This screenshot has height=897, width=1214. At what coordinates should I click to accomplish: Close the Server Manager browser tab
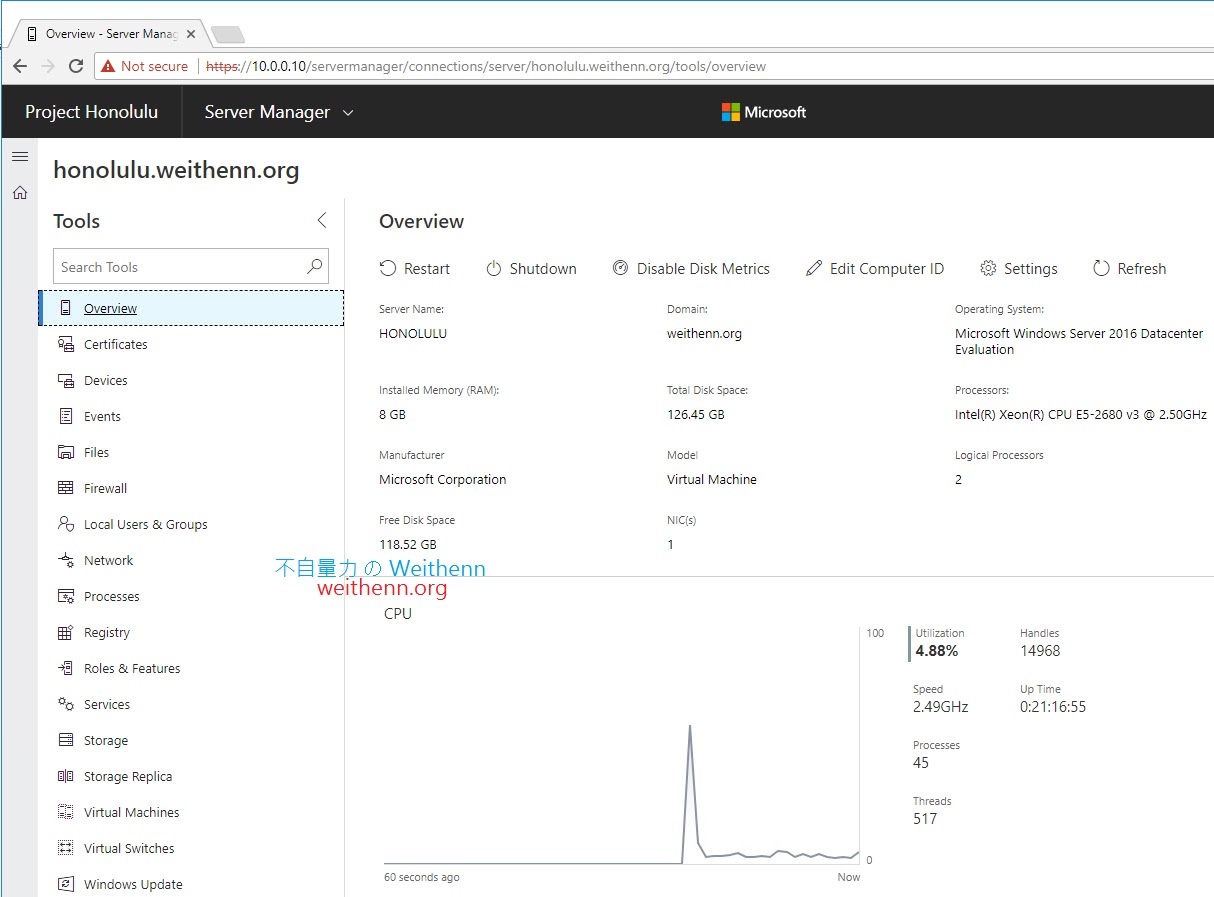pos(191,34)
